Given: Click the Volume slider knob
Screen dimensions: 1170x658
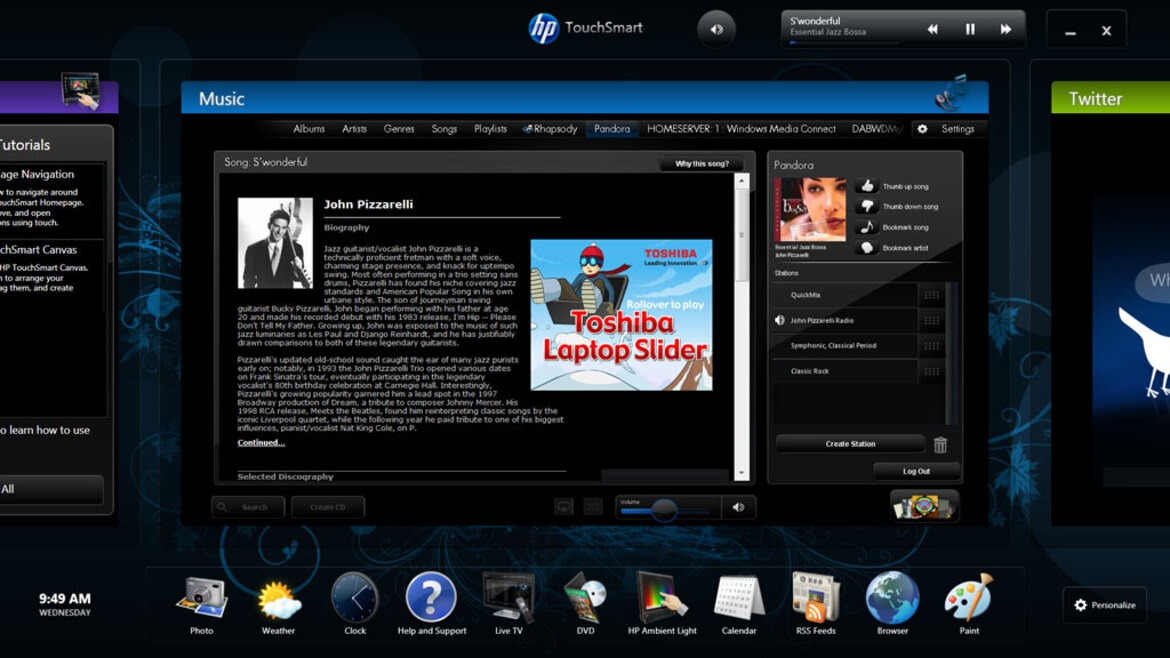Looking at the screenshot, I should coord(664,510).
